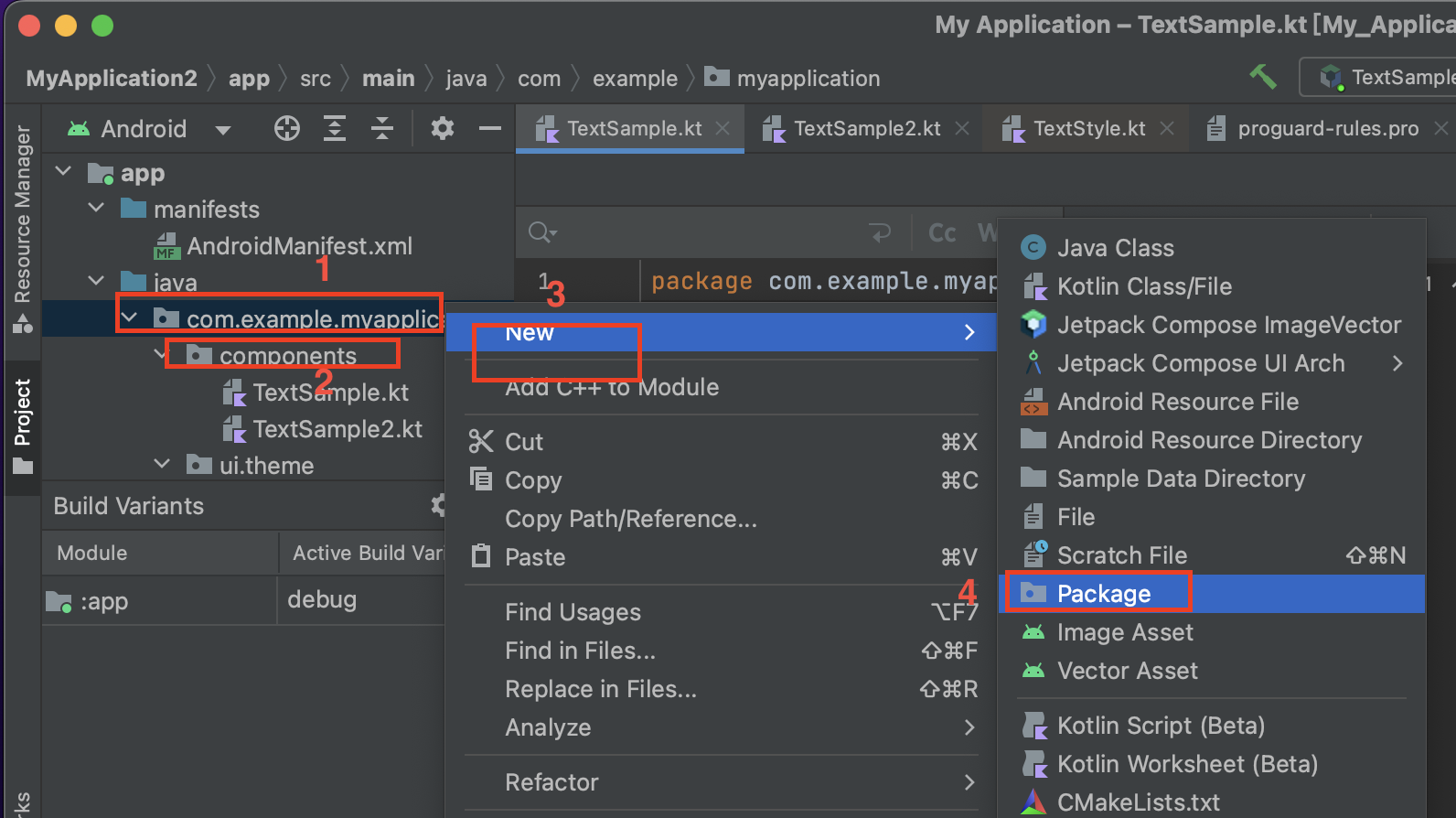Create a new Scratch File
The width and height of the screenshot is (1456, 818).
[x=1212, y=555]
